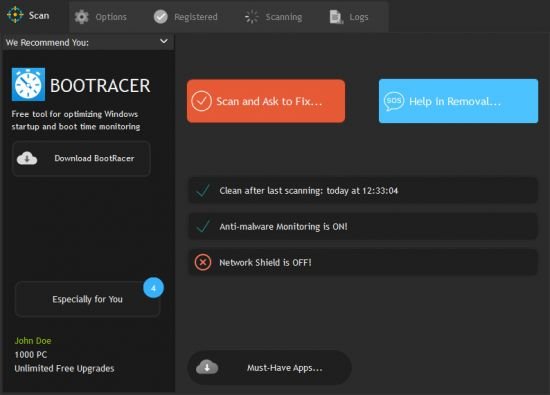Click the red X beside Network Shield
The height and width of the screenshot is (395, 550).
tap(203, 262)
